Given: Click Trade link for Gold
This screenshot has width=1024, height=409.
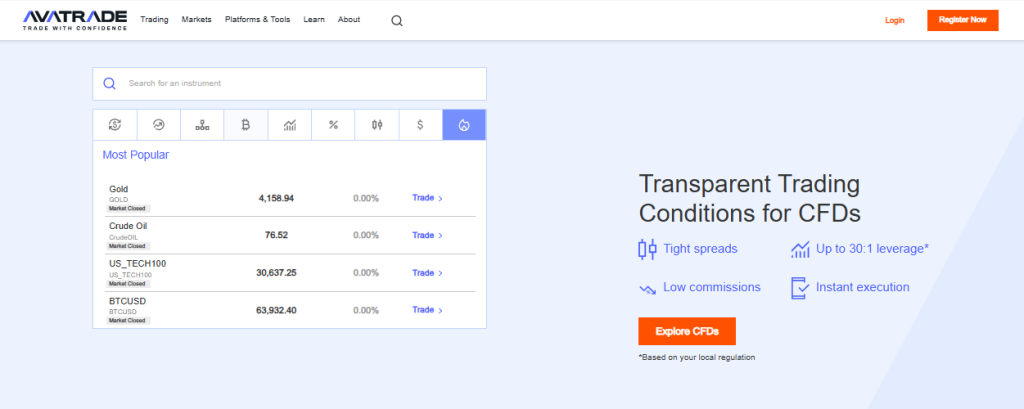Looking at the screenshot, I should (427, 197).
